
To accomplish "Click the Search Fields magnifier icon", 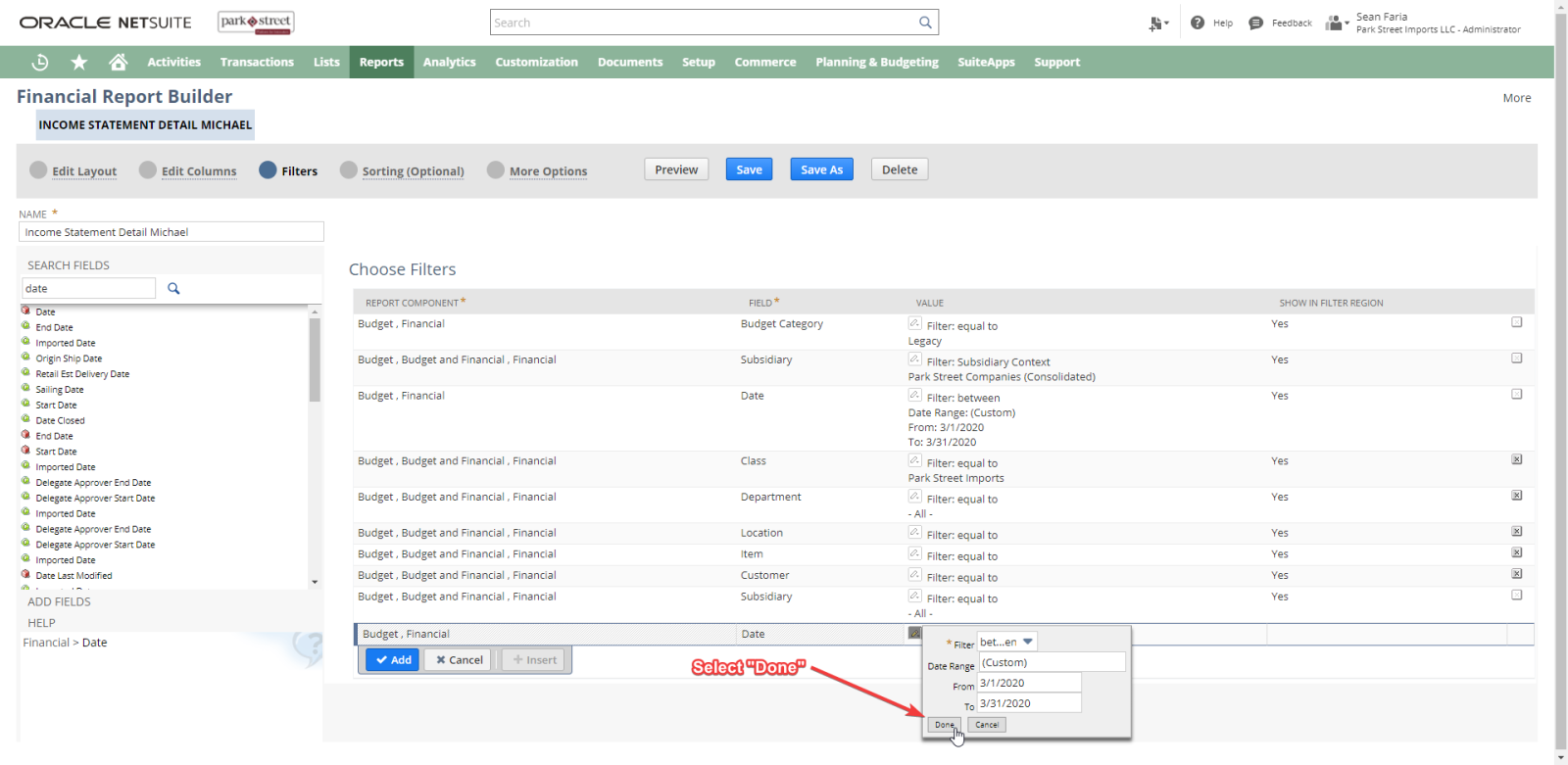I will (x=173, y=288).
